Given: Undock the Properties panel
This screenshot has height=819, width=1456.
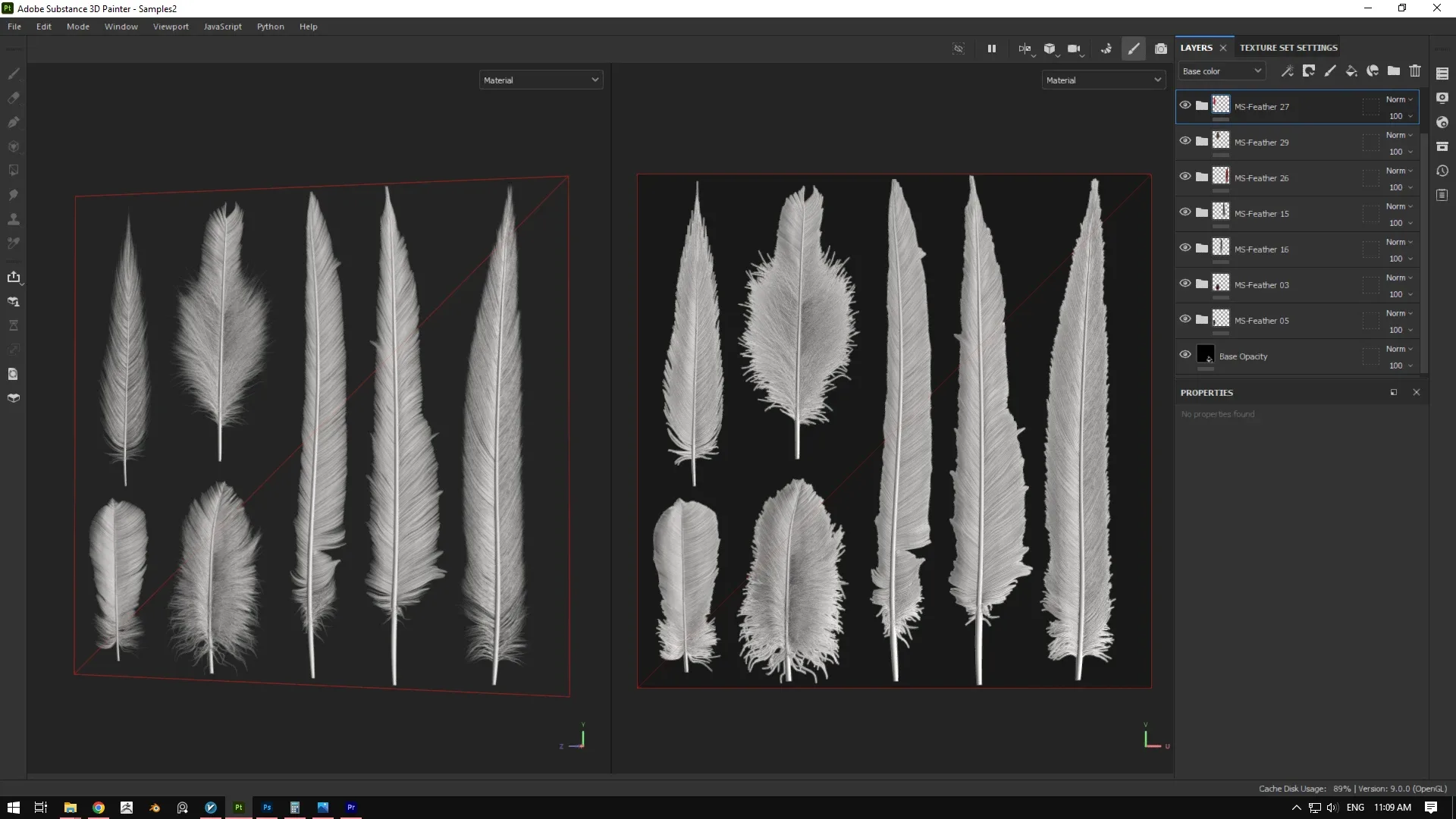Looking at the screenshot, I should (x=1394, y=392).
